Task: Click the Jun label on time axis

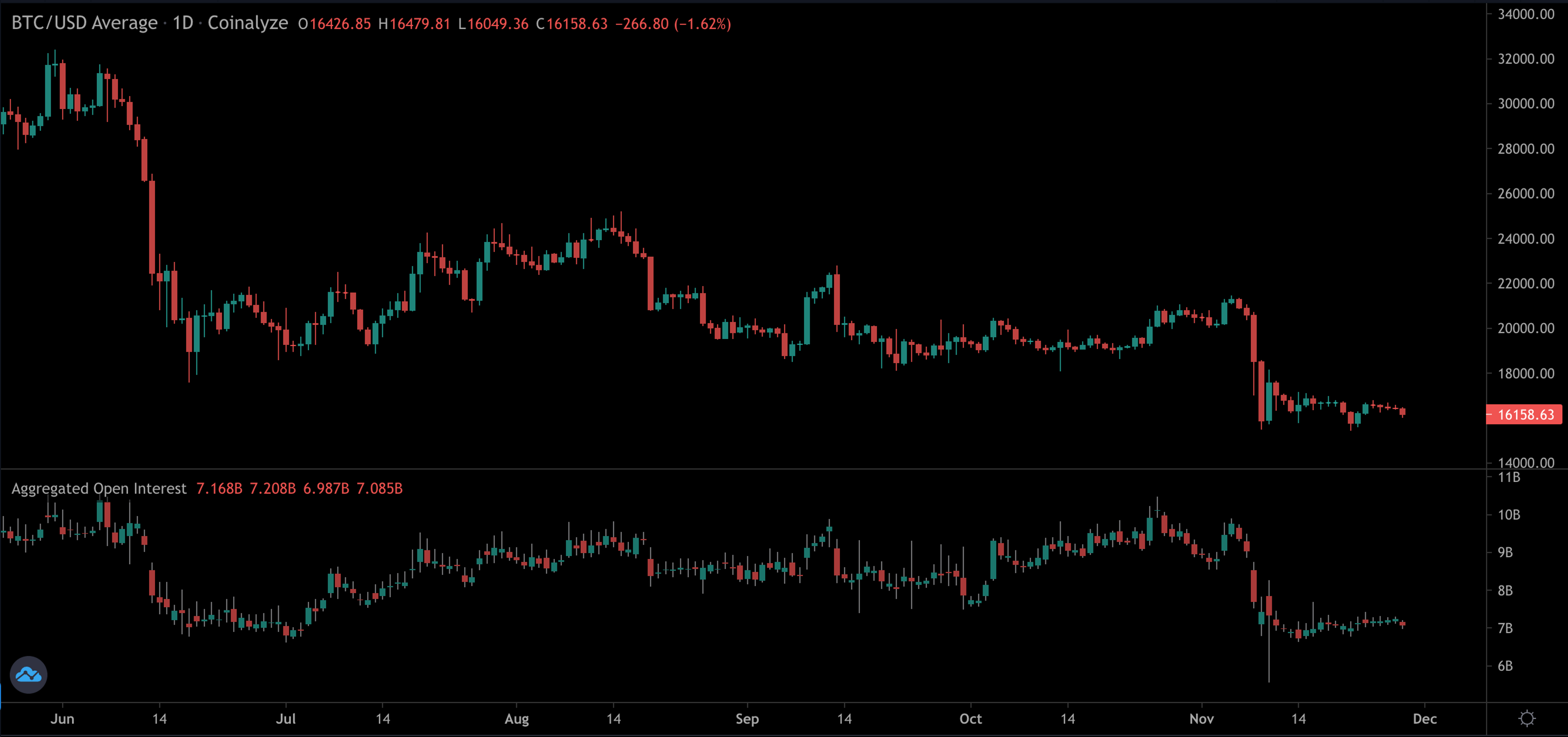Action: [63, 719]
